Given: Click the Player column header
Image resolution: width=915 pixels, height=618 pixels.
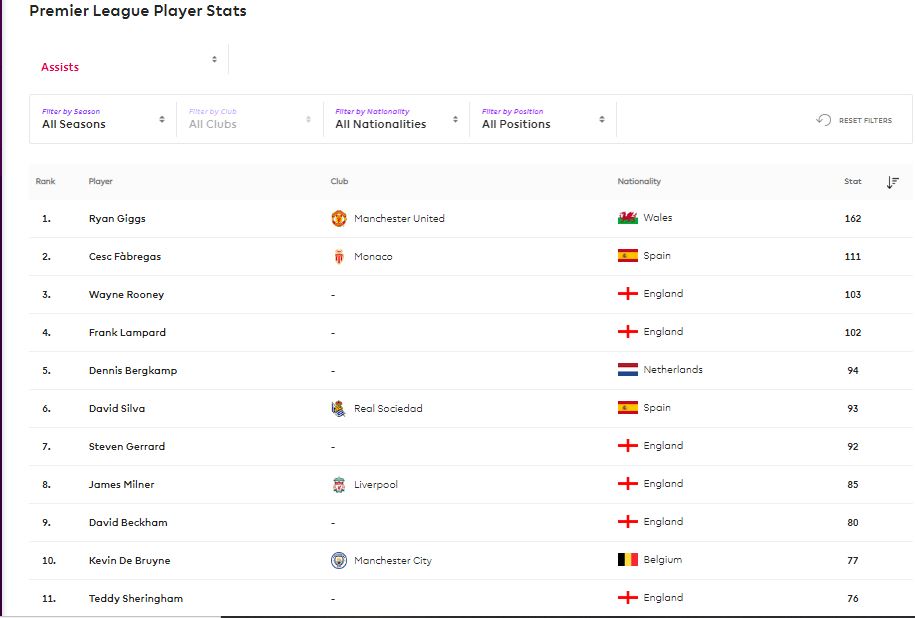Looking at the screenshot, I should 100,181.
